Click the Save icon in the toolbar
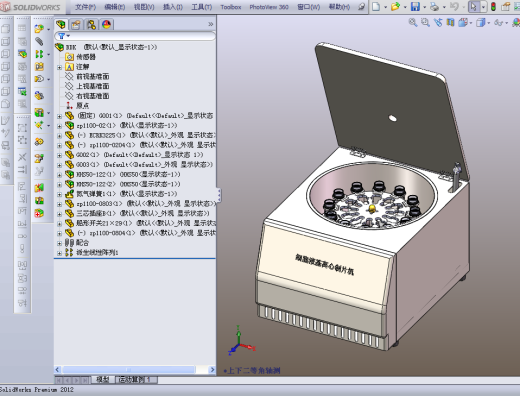 (x=415, y=6)
